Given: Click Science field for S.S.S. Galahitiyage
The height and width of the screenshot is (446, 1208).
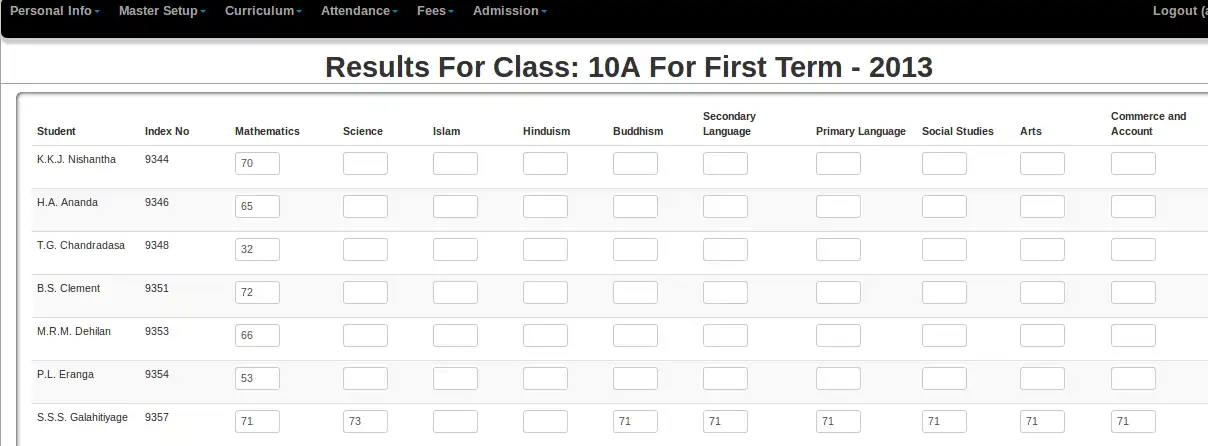Looking at the screenshot, I should [365, 422].
